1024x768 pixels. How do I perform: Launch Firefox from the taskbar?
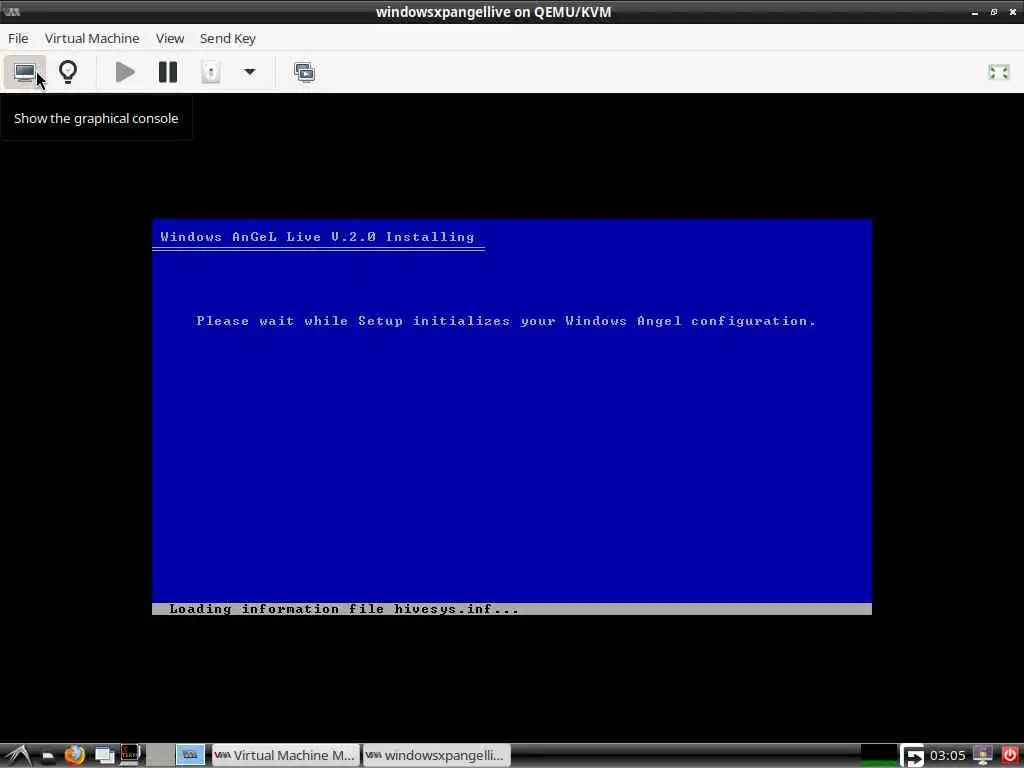(x=74, y=756)
